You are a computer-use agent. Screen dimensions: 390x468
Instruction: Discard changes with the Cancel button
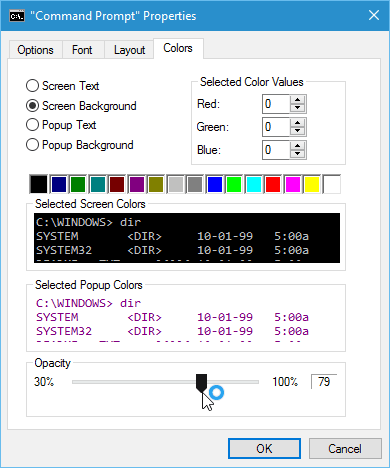click(345, 449)
